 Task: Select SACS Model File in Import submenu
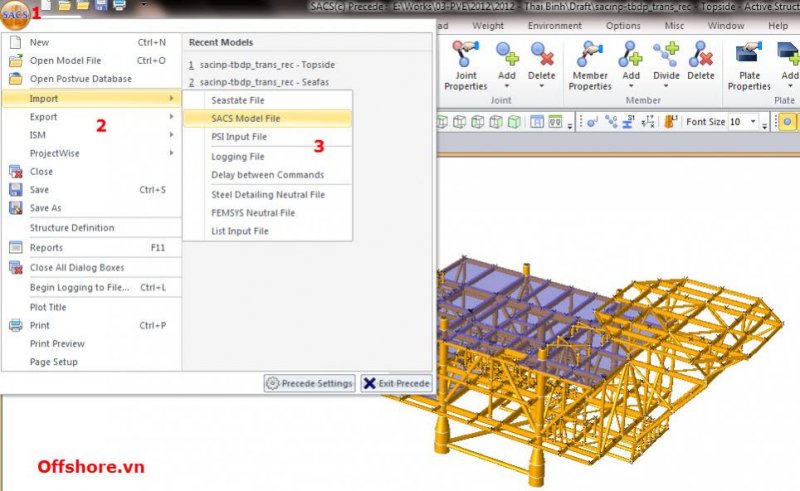(267, 118)
